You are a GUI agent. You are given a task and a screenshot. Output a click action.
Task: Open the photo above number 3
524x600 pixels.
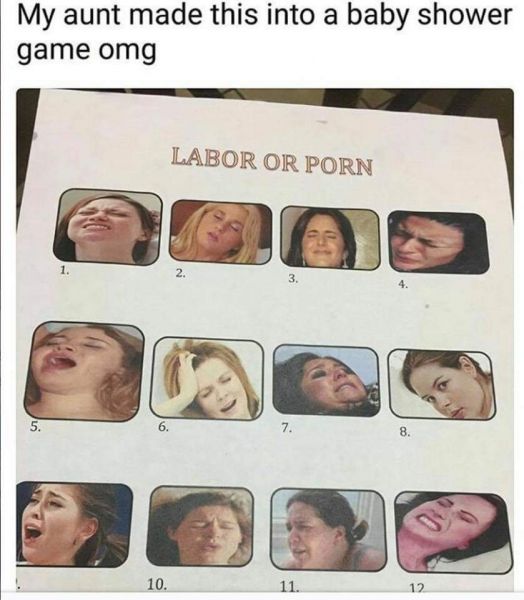coord(330,238)
